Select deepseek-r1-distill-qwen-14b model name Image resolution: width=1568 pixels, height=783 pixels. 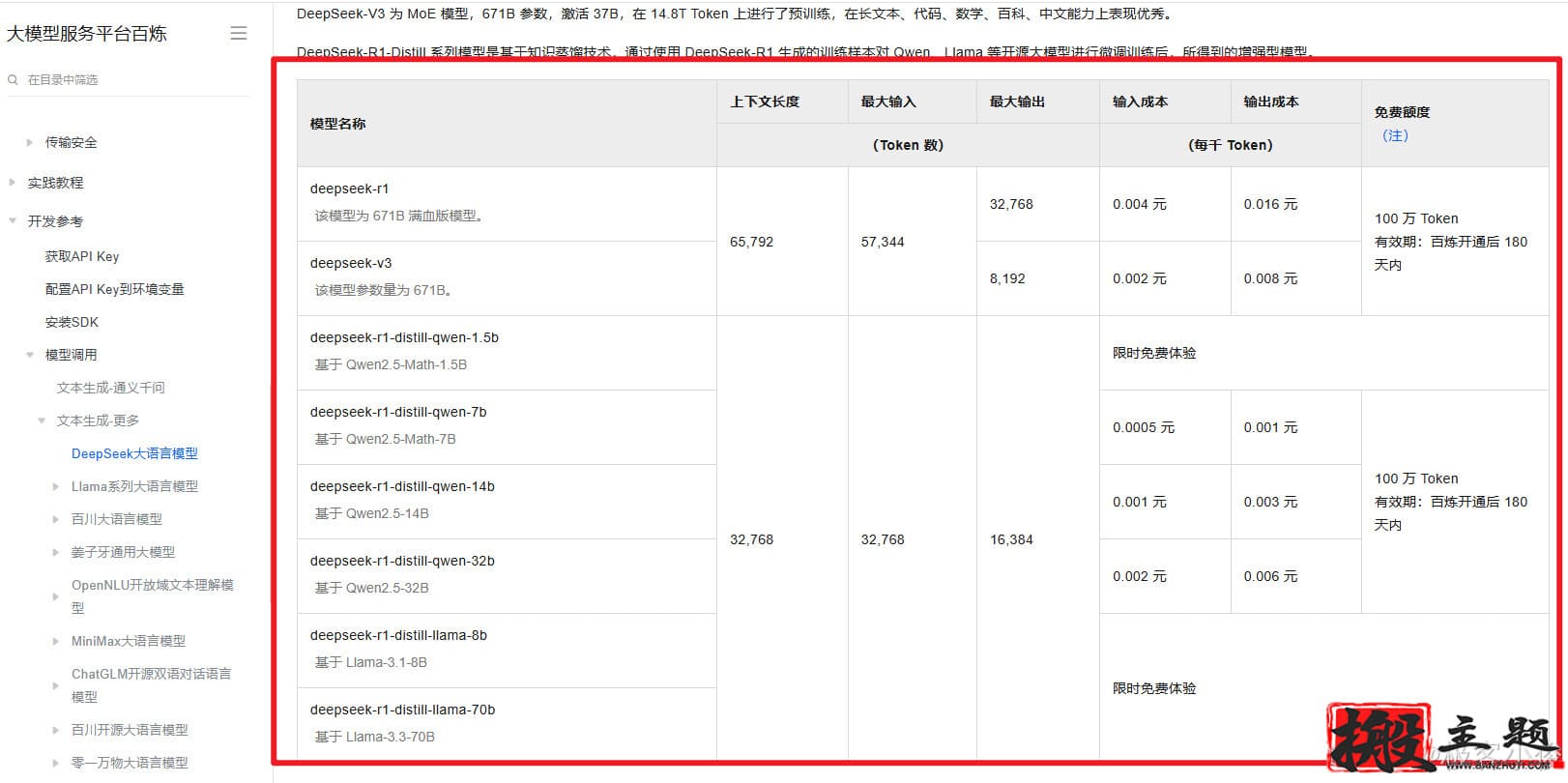(402, 486)
